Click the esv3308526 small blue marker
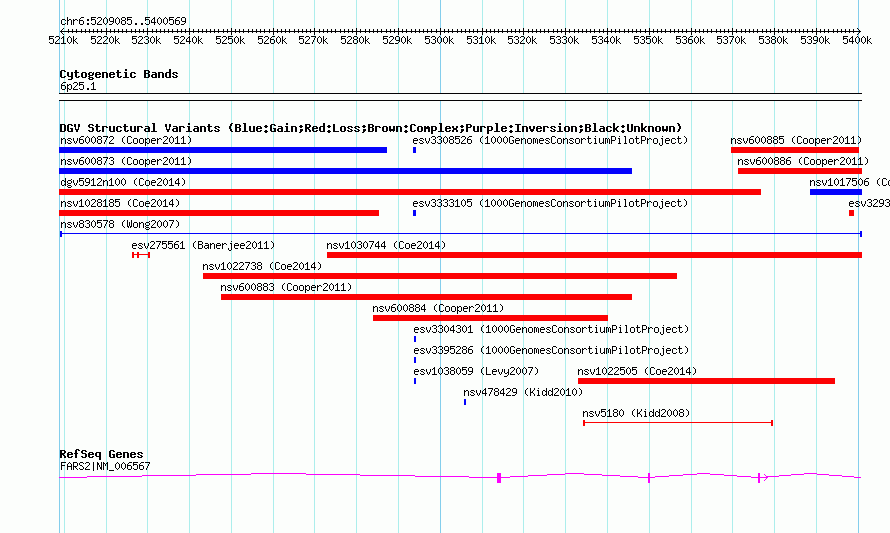This screenshot has height=533, width=890. pyautogui.click(x=415, y=150)
